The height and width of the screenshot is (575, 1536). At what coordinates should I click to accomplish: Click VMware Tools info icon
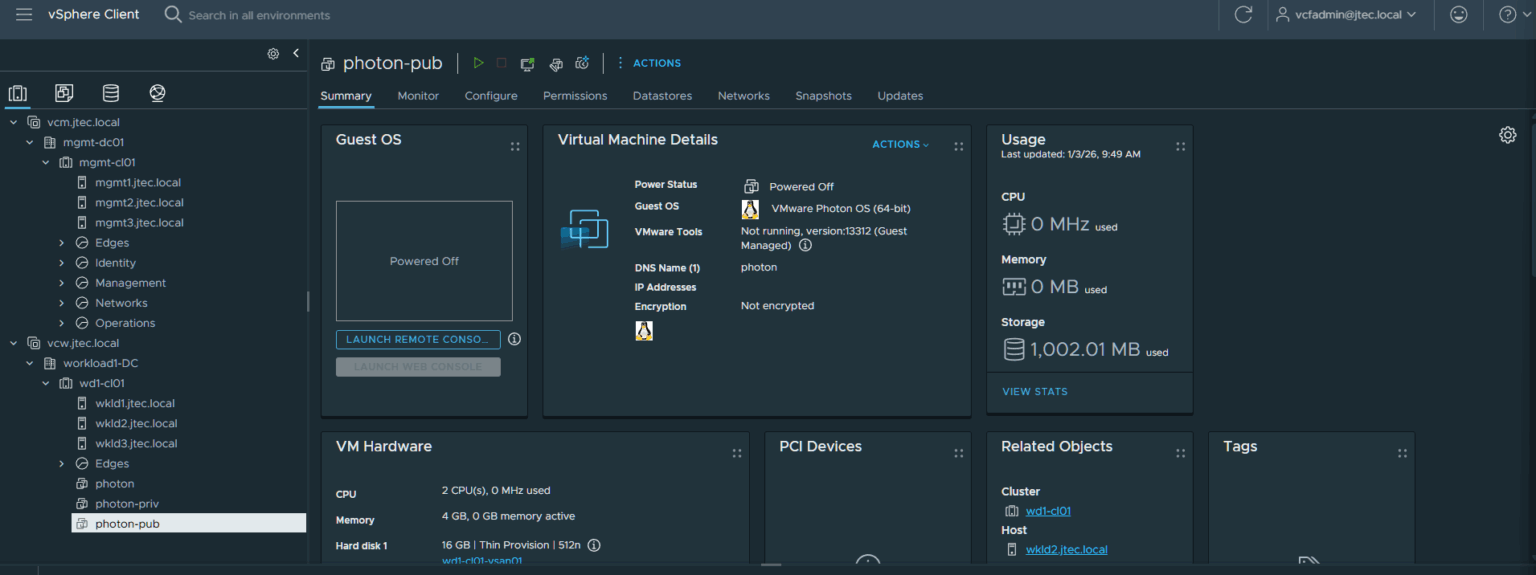pos(805,245)
